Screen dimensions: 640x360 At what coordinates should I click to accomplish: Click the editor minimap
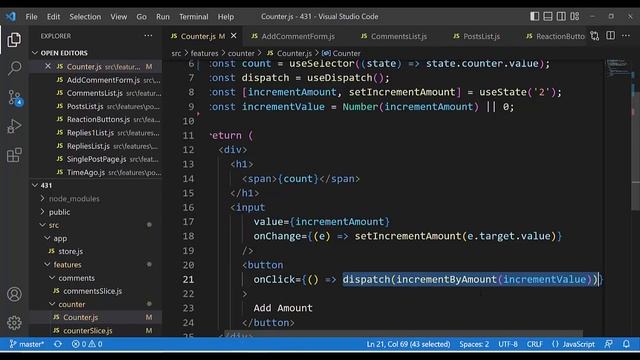point(618,68)
